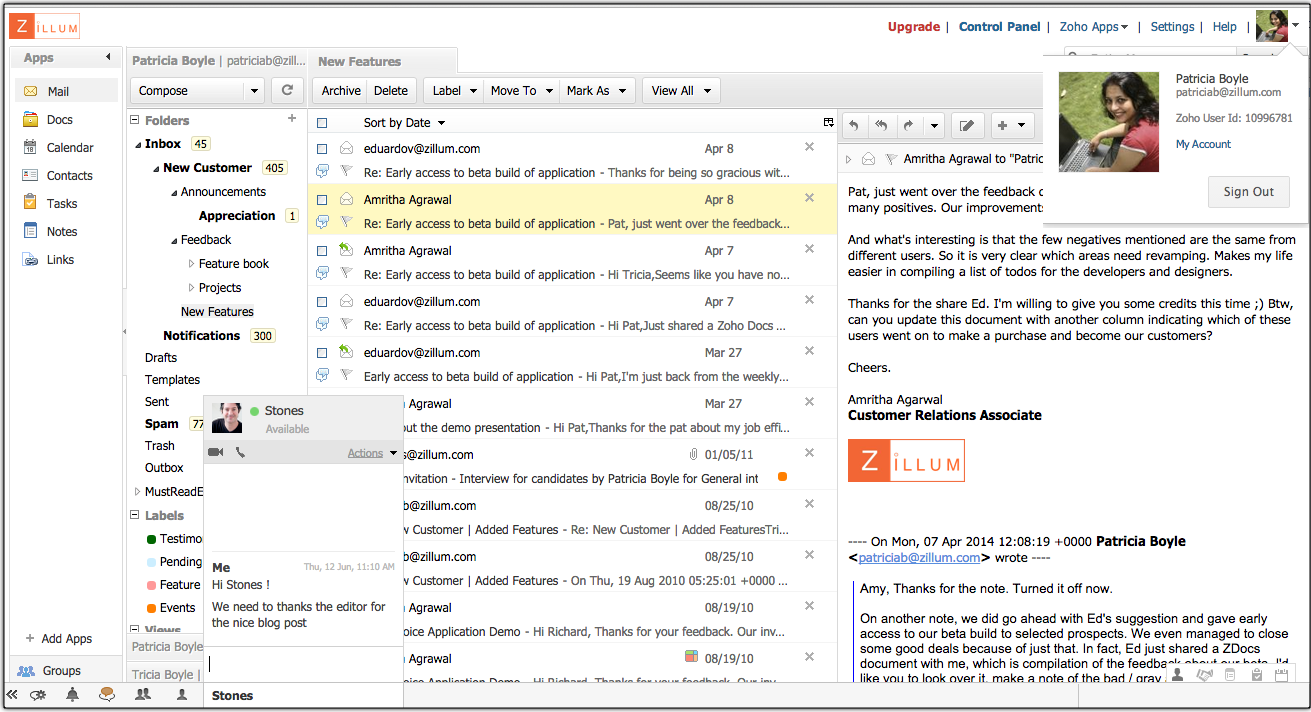Click the edit pencil icon in reading pane toolbar
Image resolution: width=1311 pixels, height=712 pixels.
pos(966,125)
